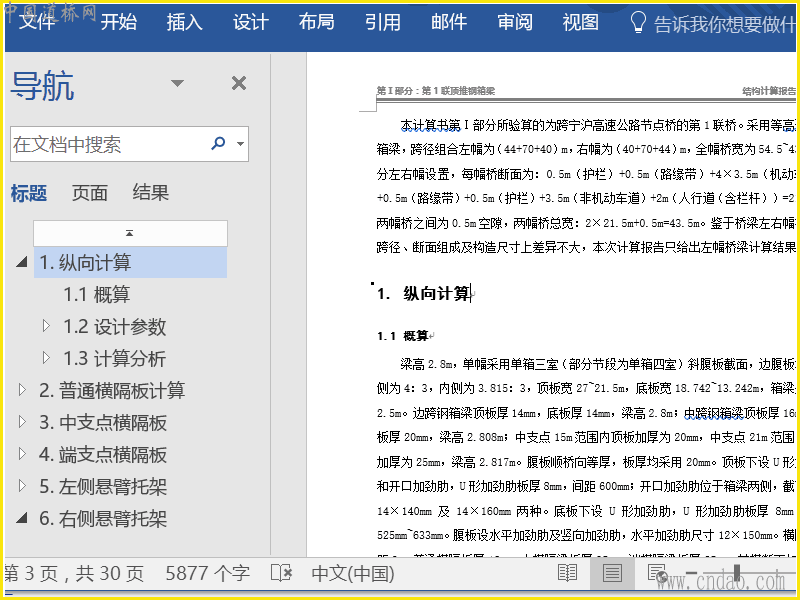Switch to the 标题 navigation tab

29,193
